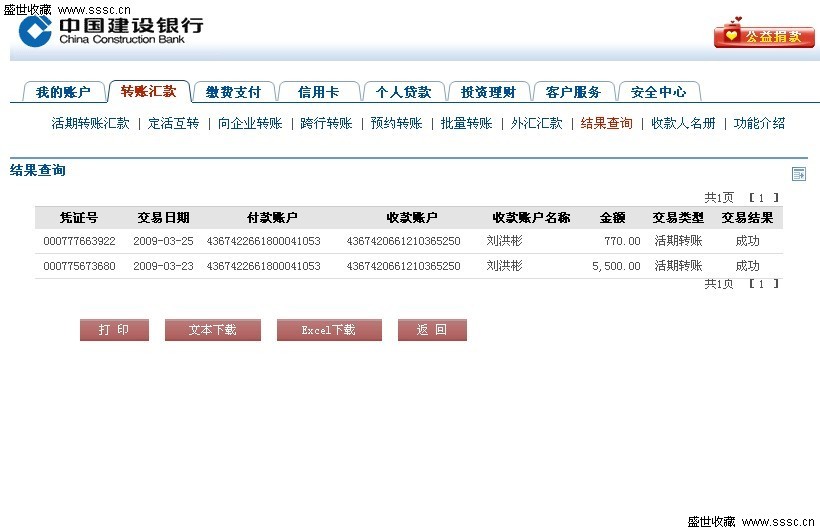This screenshot has width=820, height=532.
Task: Click the 公益捐款 charity donation banner
Action: (x=764, y=35)
